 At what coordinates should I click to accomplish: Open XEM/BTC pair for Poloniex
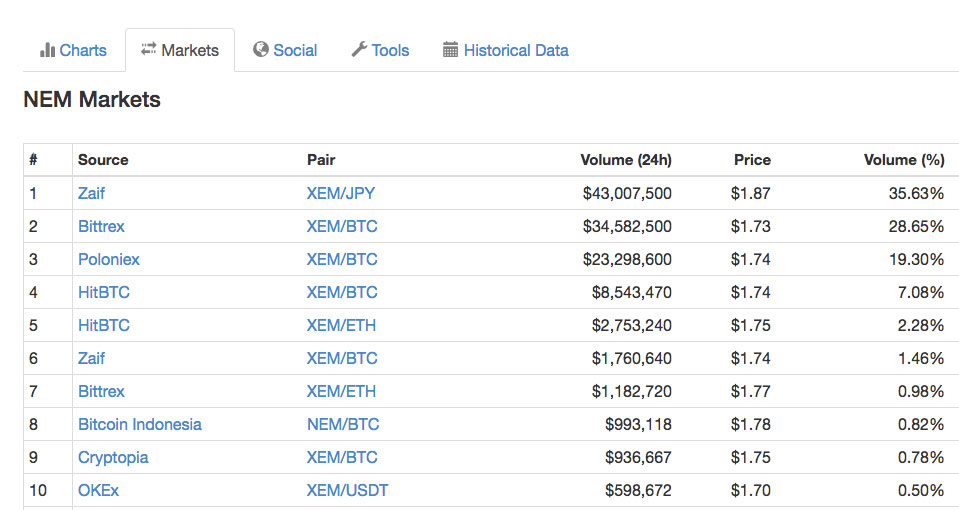(x=342, y=259)
